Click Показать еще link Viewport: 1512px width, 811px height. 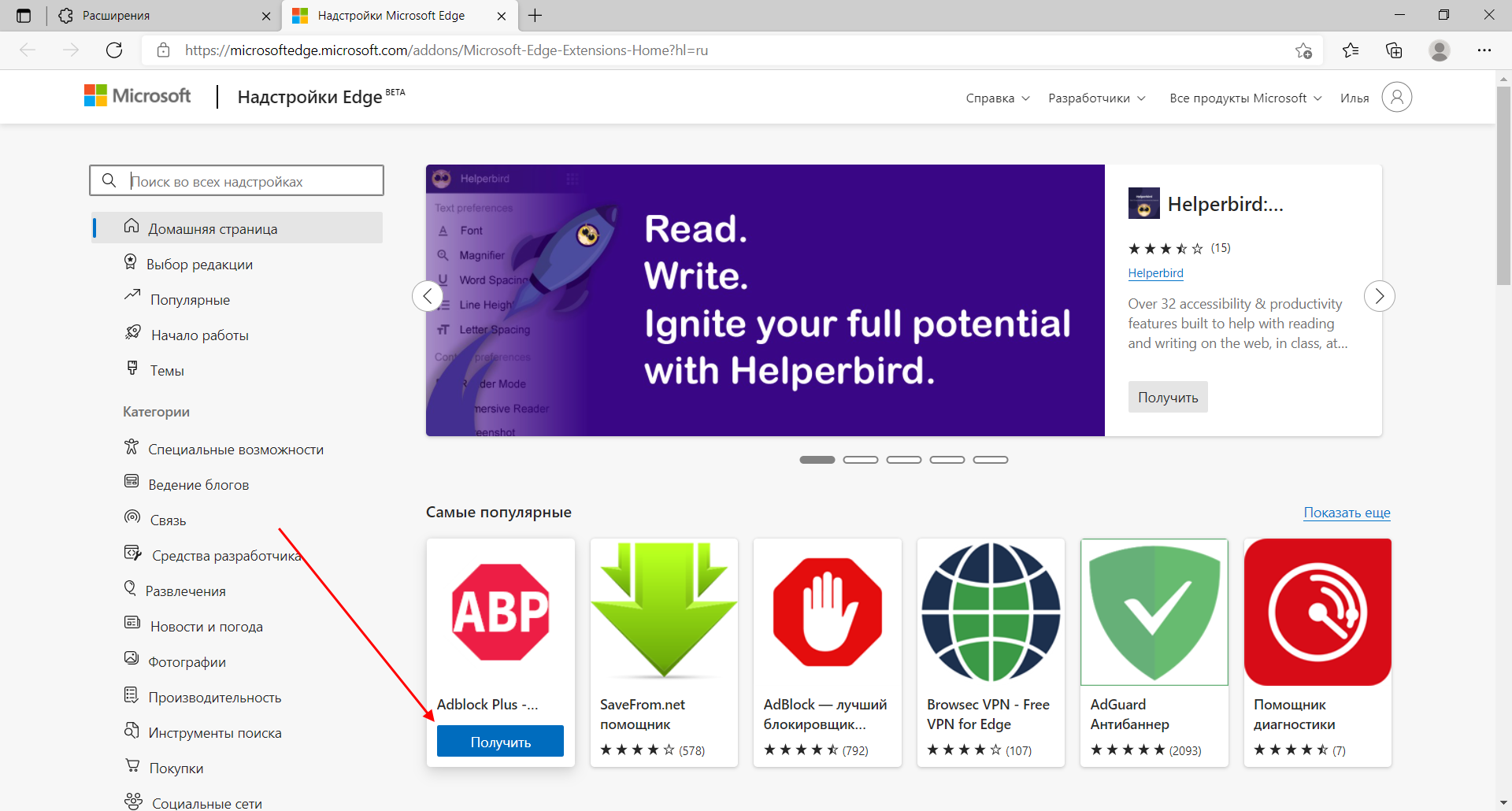click(1347, 513)
